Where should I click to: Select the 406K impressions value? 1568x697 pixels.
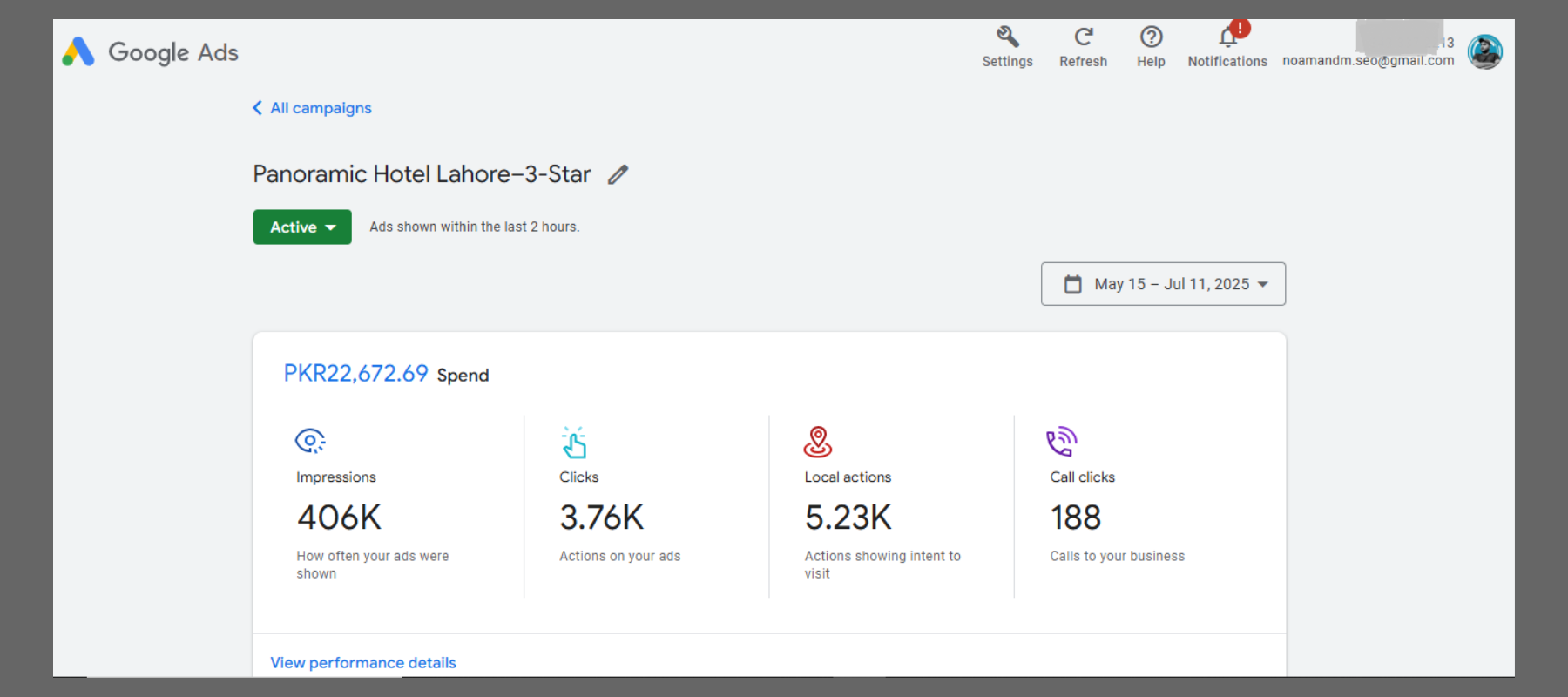click(x=339, y=518)
